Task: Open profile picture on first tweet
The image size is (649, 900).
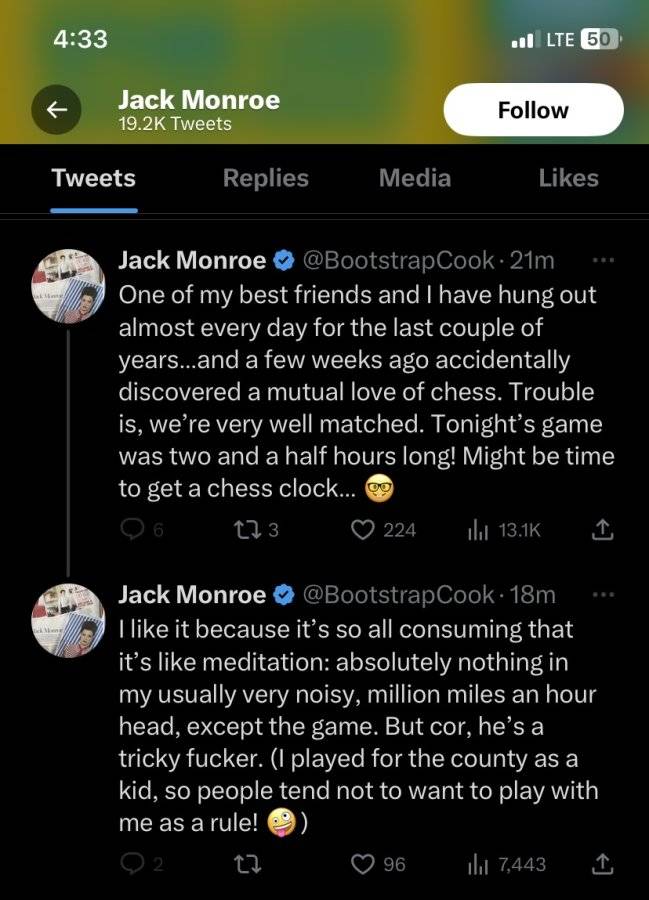Action: (68, 286)
